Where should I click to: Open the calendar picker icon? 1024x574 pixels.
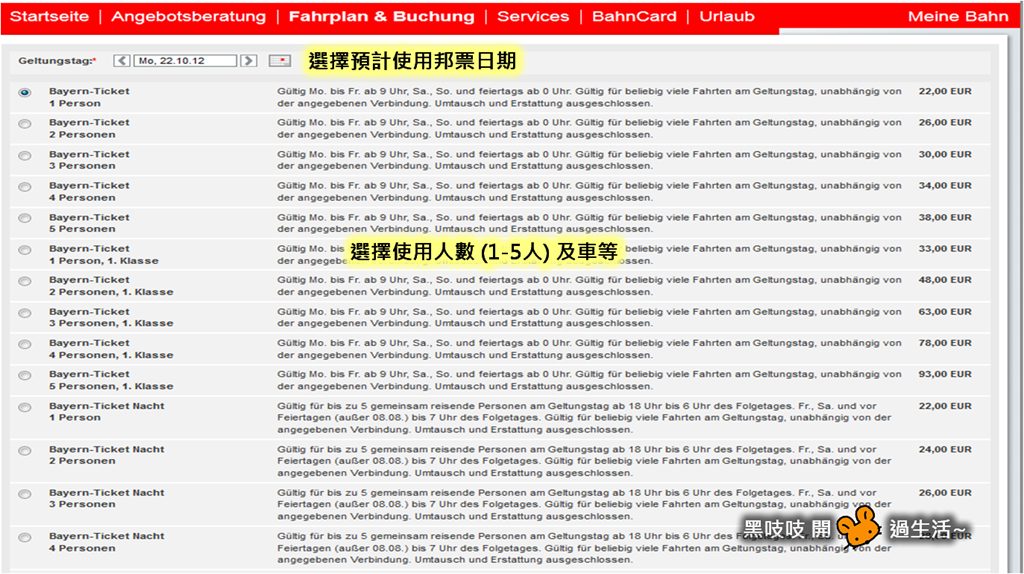(x=280, y=61)
